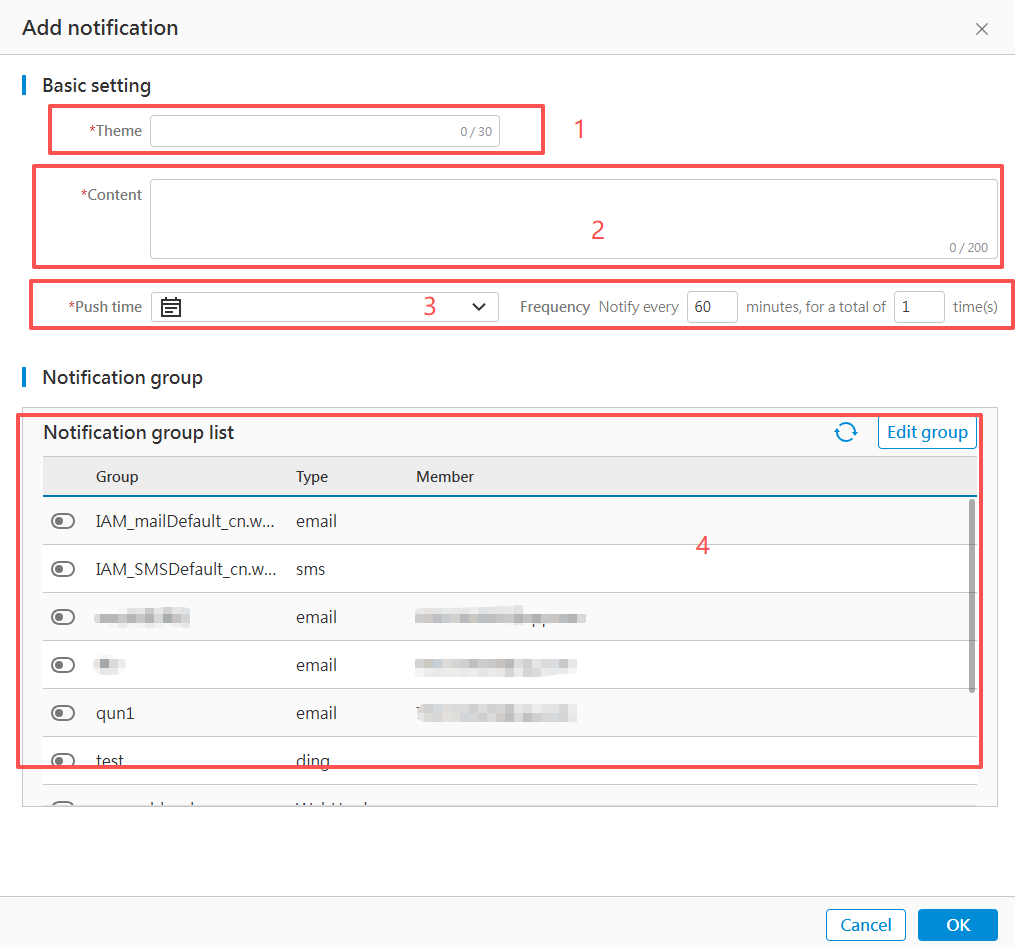
Task: Expand the Push time dropdown arrow
Action: [x=478, y=307]
